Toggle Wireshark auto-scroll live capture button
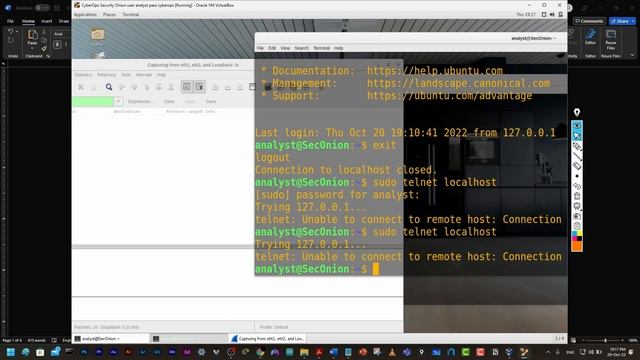640x360 pixels. coord(199,87)
